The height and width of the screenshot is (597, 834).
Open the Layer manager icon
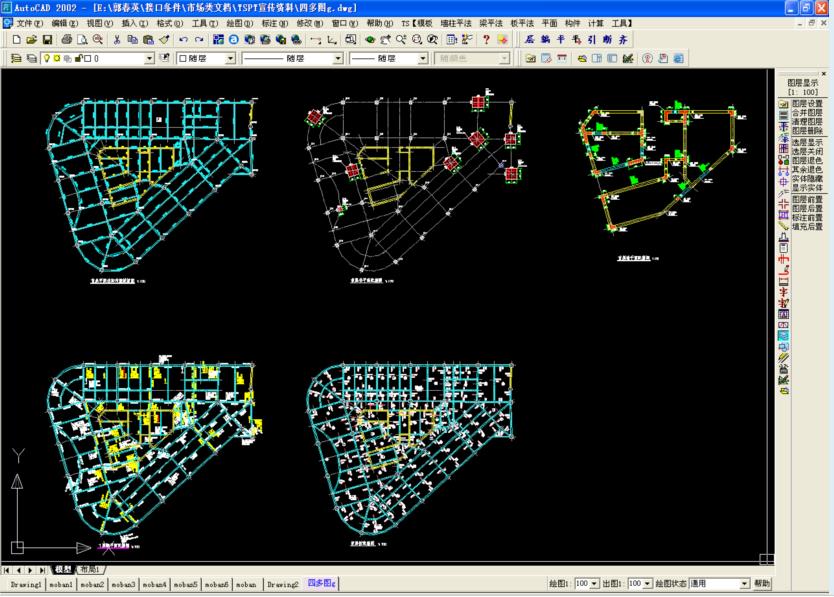pos(15,59)
